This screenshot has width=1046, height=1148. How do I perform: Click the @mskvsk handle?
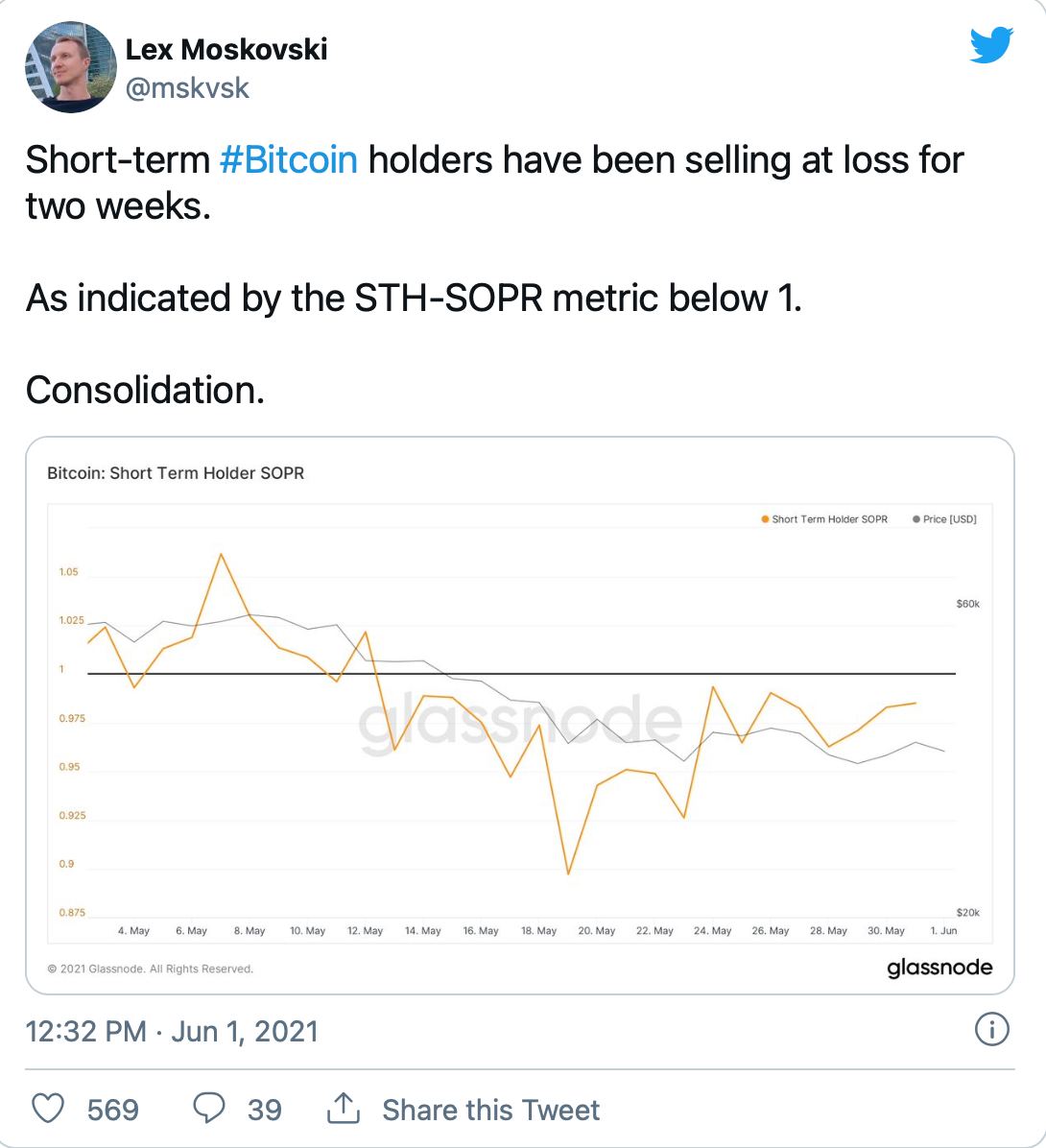pos(187,88)
